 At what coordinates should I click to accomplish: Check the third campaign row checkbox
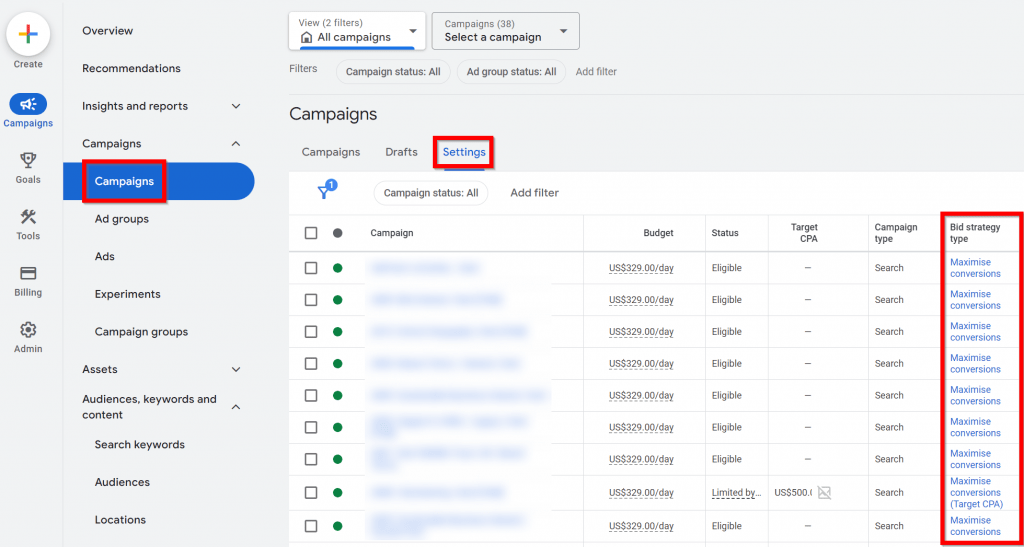pos(311,332)
